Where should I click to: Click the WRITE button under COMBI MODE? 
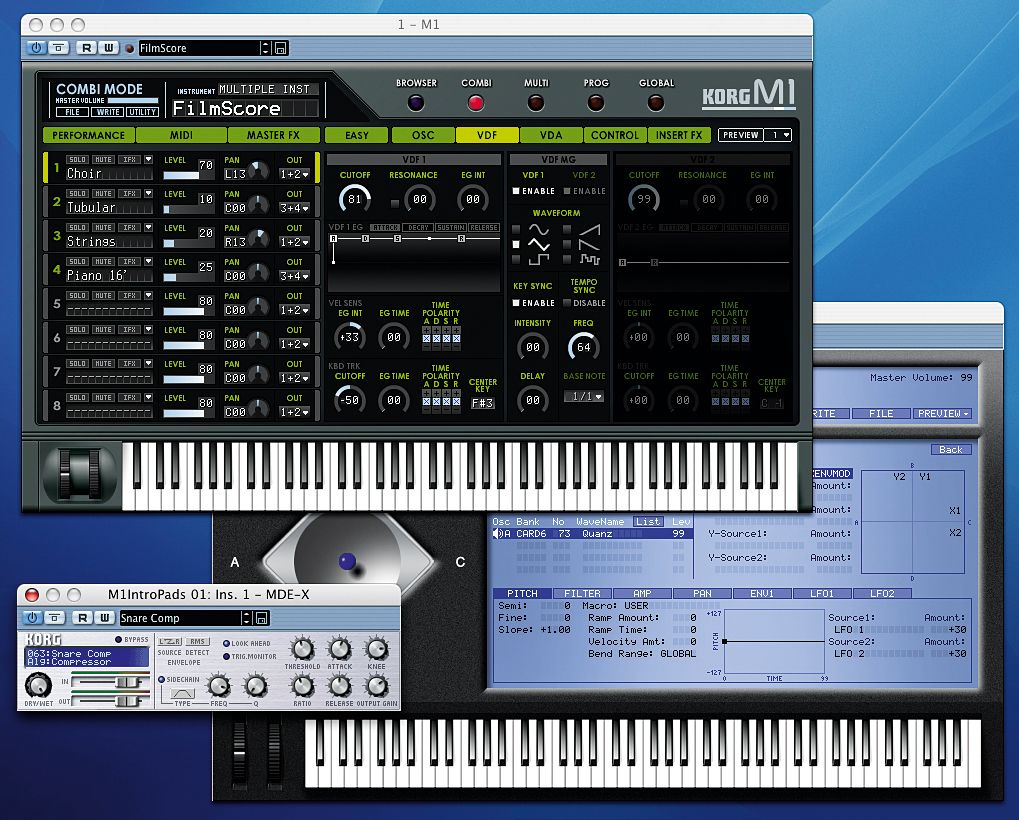(x=107, y=112)
